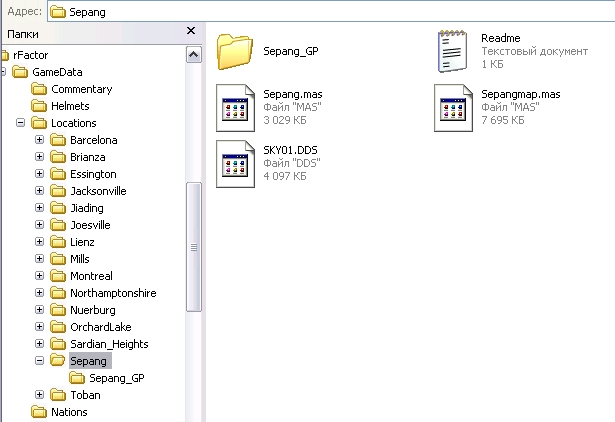Click the Nations folder icon
615x422 pixels.
(39, 412)
